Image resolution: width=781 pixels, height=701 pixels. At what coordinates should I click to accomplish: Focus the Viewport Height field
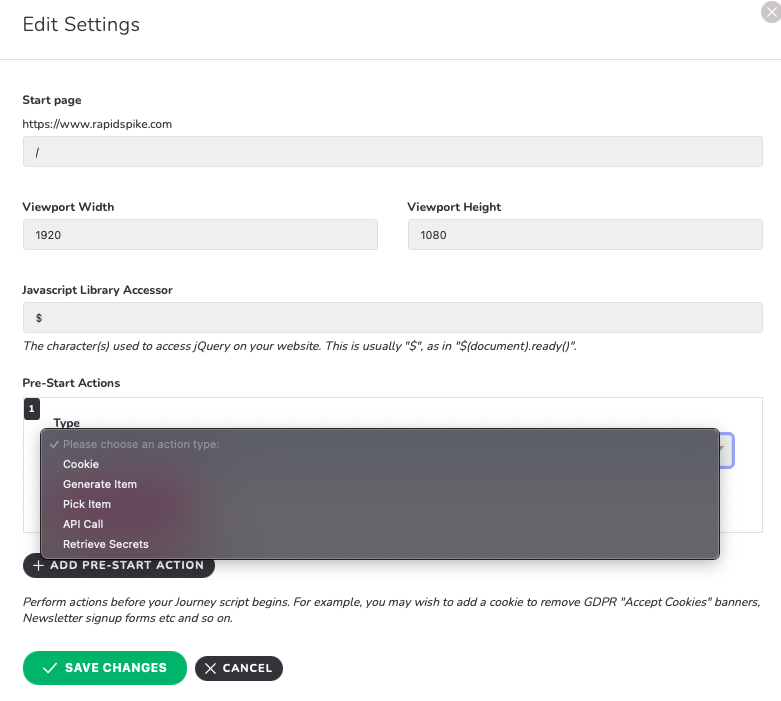click(x=585, y=235)
